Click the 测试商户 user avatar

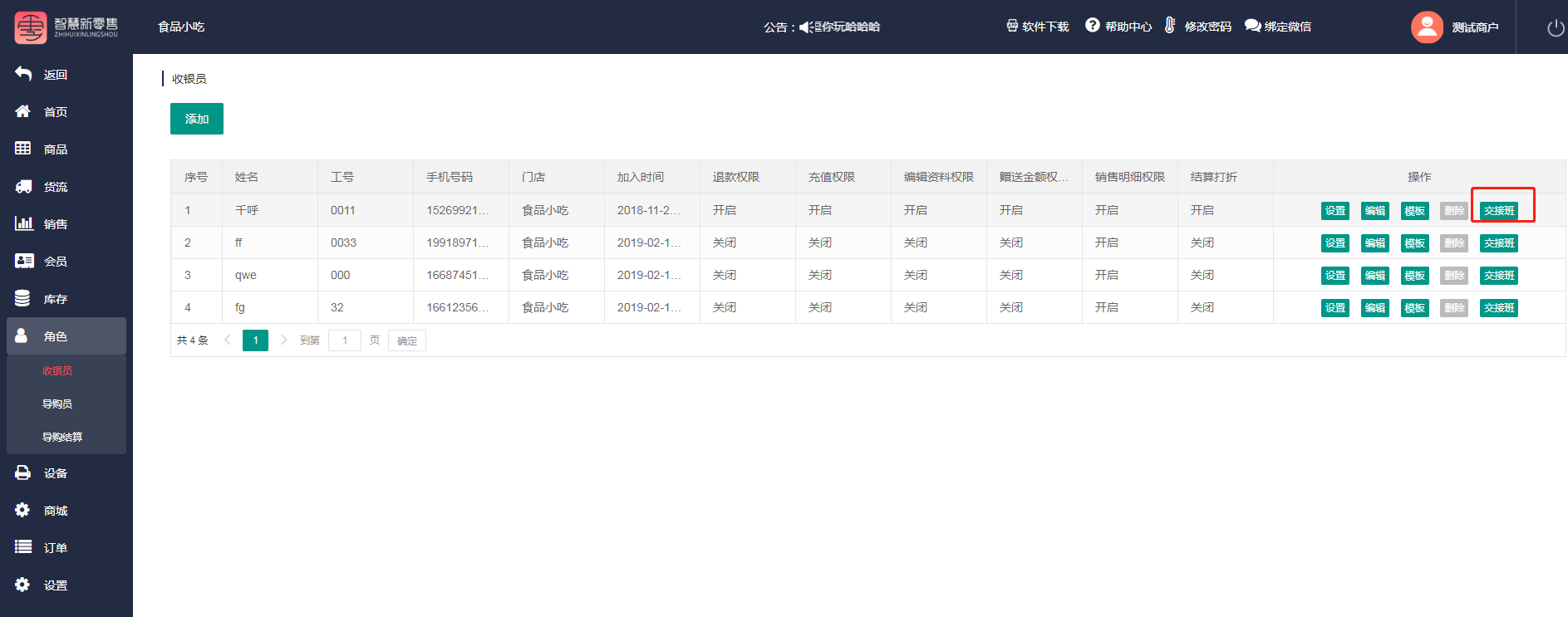point(1427,27)
